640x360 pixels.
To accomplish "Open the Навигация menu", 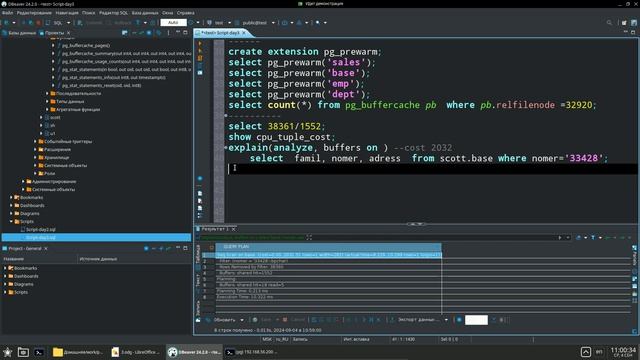I will coord(67,13).
